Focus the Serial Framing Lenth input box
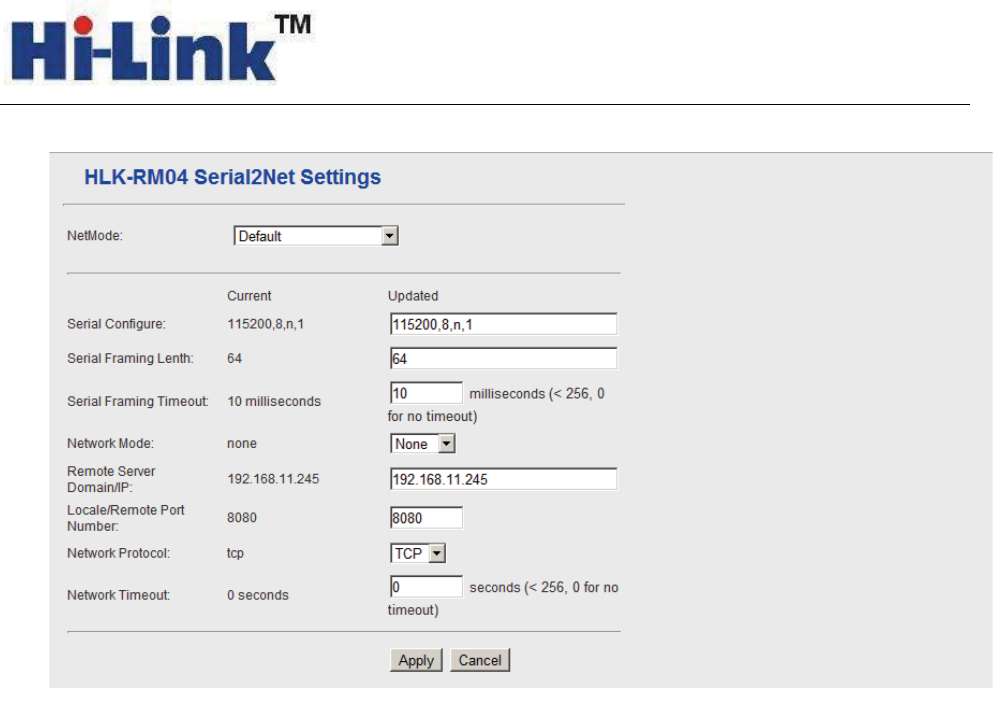 pyautogui.click(x=503, y=358)
